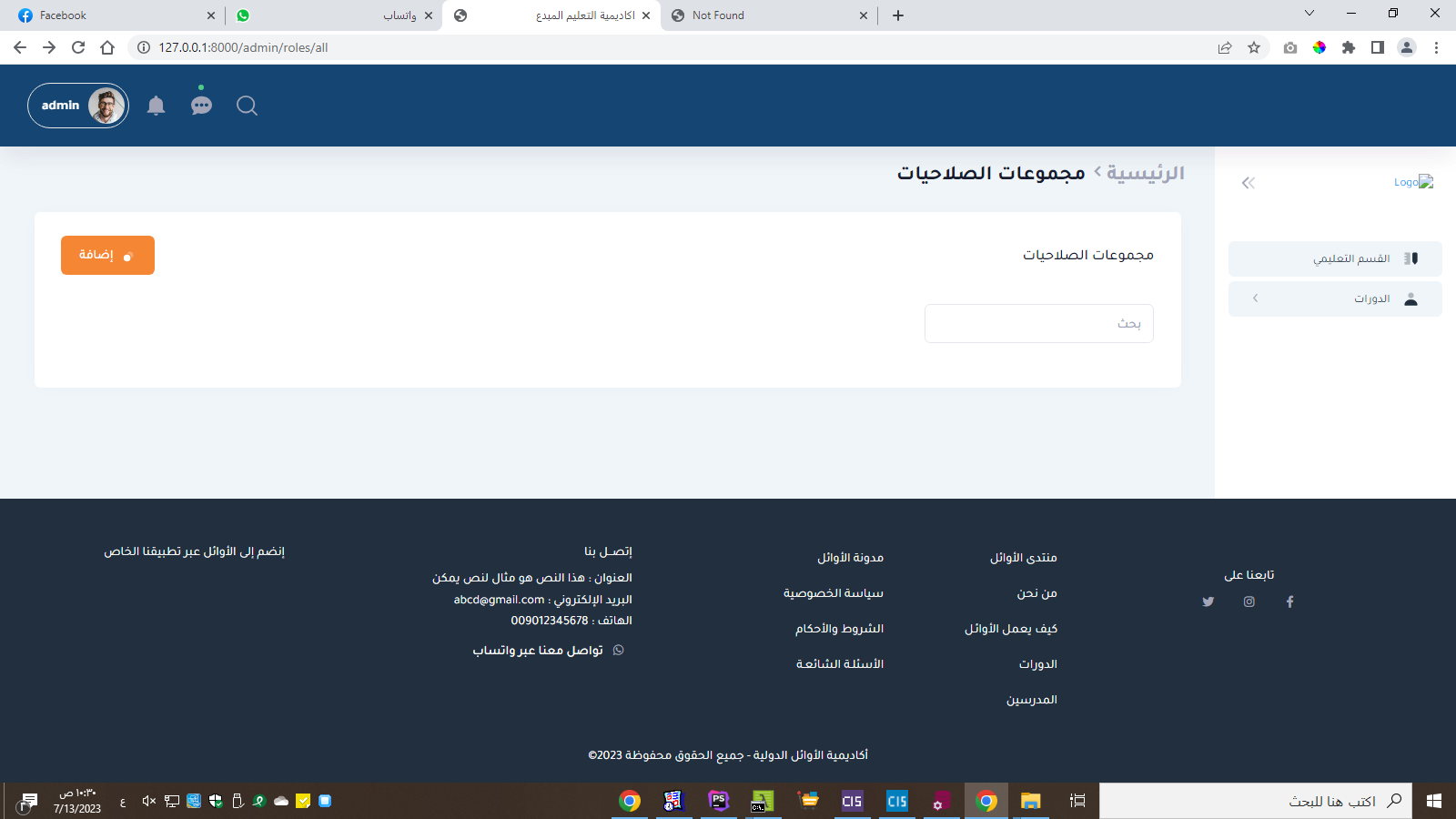Open the camera screenshot extension
This screenshot has height=819, width=1456.
[x=1290, y=47]
